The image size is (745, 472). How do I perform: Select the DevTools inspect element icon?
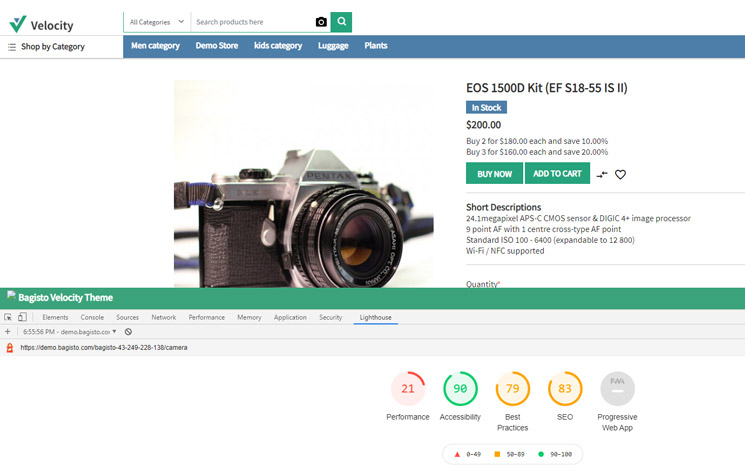coord(8,317)
